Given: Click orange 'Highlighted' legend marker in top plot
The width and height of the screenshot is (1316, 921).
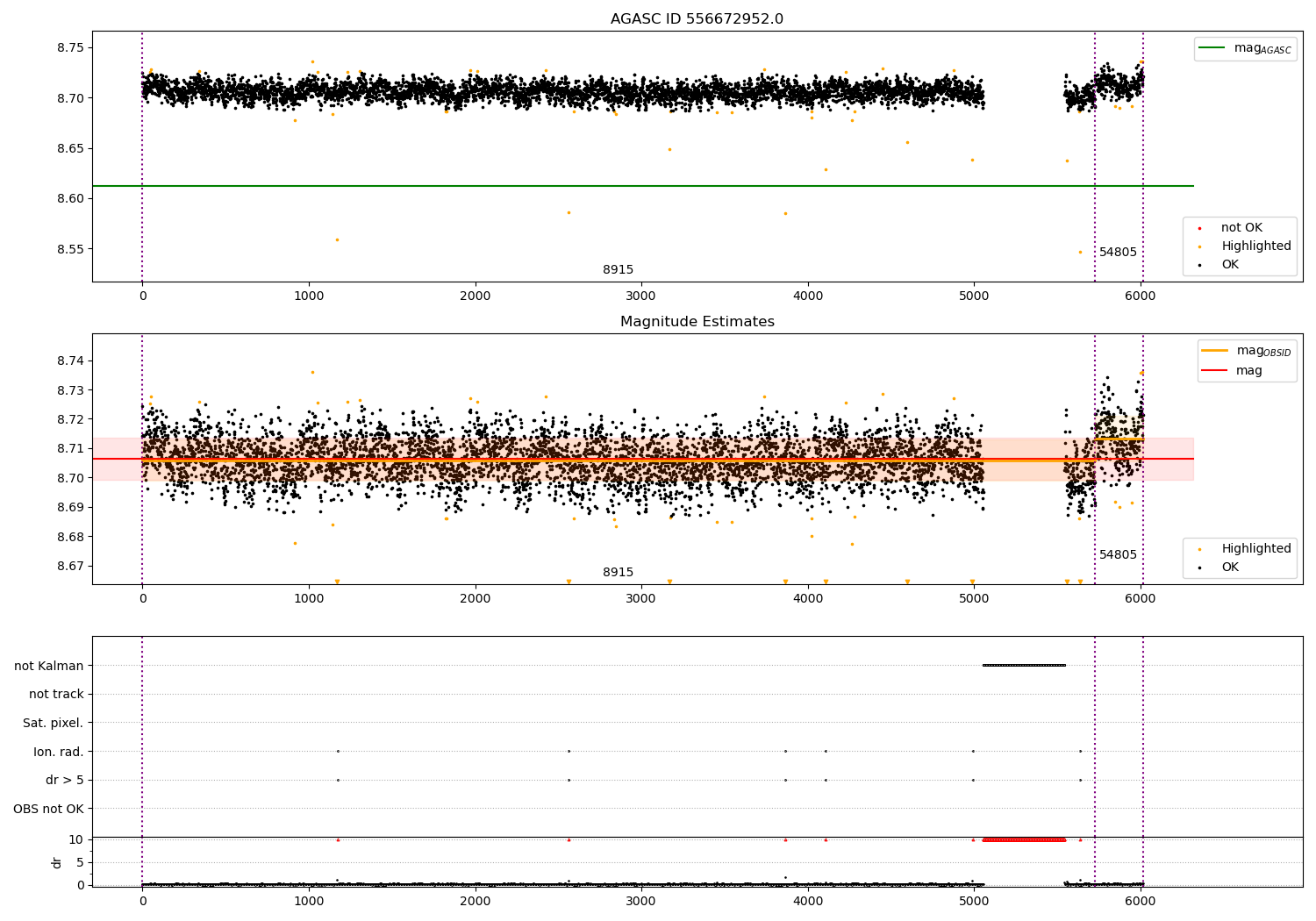Looking at the screenshot, I should 1199,246.
